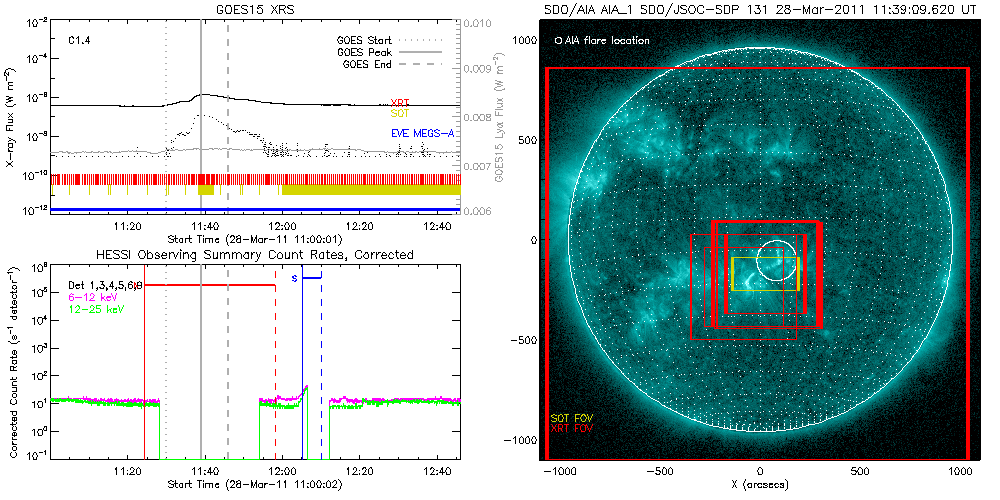Click the C1.4 flare class label
Viewport: 1000px width, 500px height.
coord(81,41)
